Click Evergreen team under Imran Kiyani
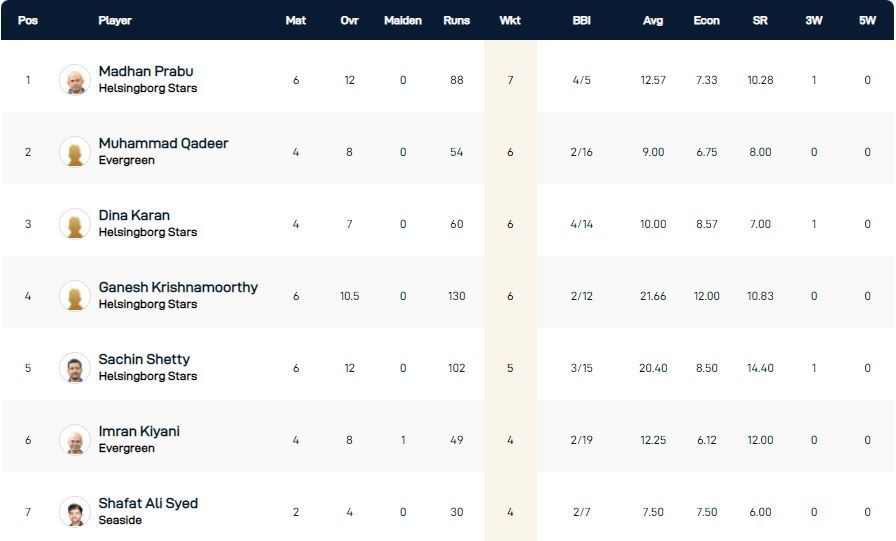Screen dimensions: 896x541 pyautogui.click(x=126, y=448)
